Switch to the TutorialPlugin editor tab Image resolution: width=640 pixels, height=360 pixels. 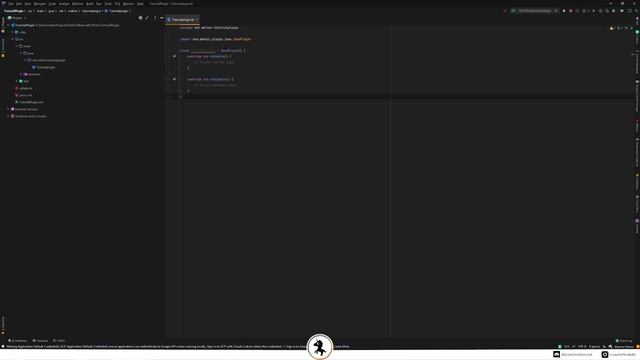tap(182, 20)
